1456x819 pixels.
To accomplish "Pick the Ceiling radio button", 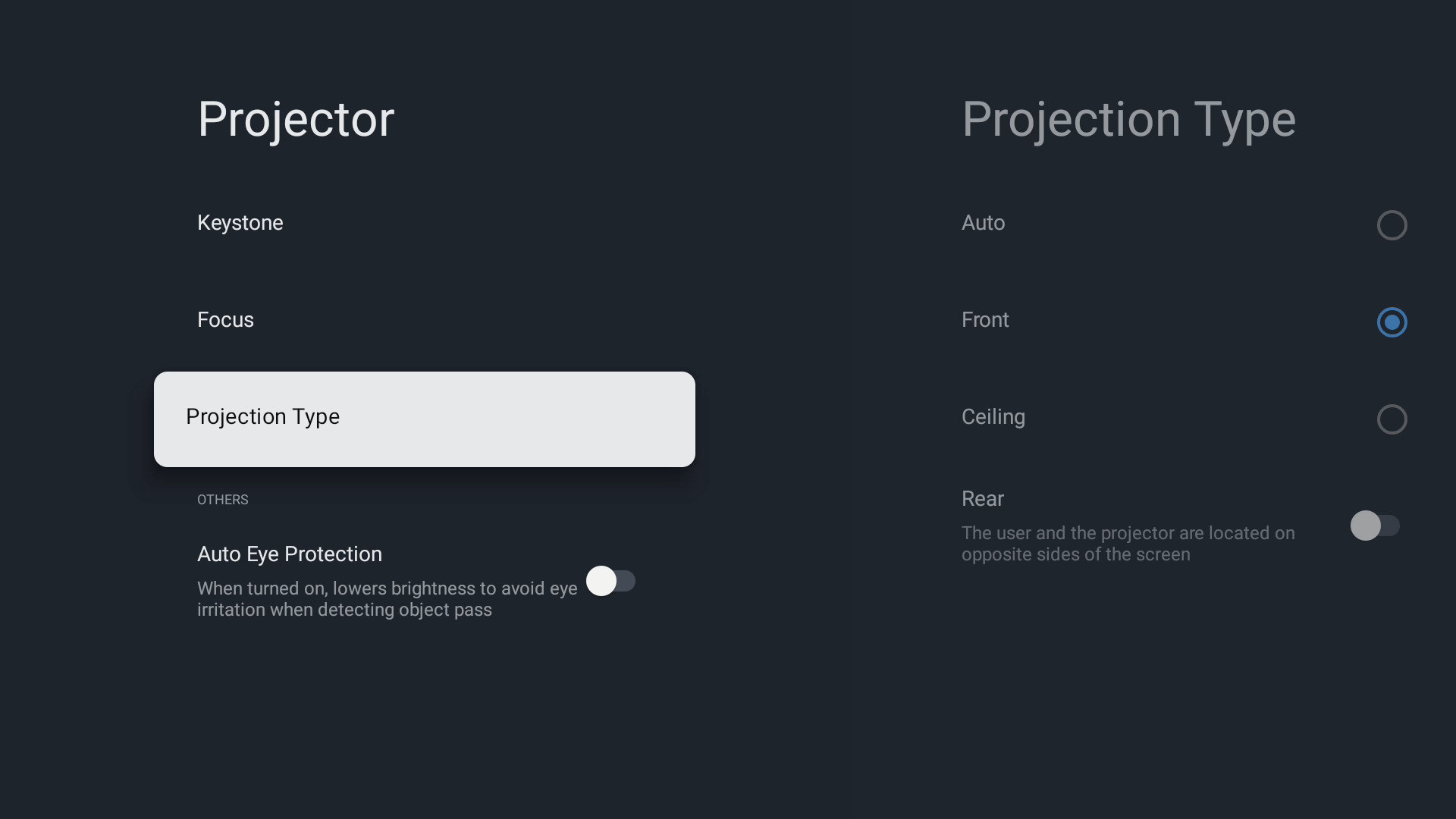I will (x=1392, y=419).
